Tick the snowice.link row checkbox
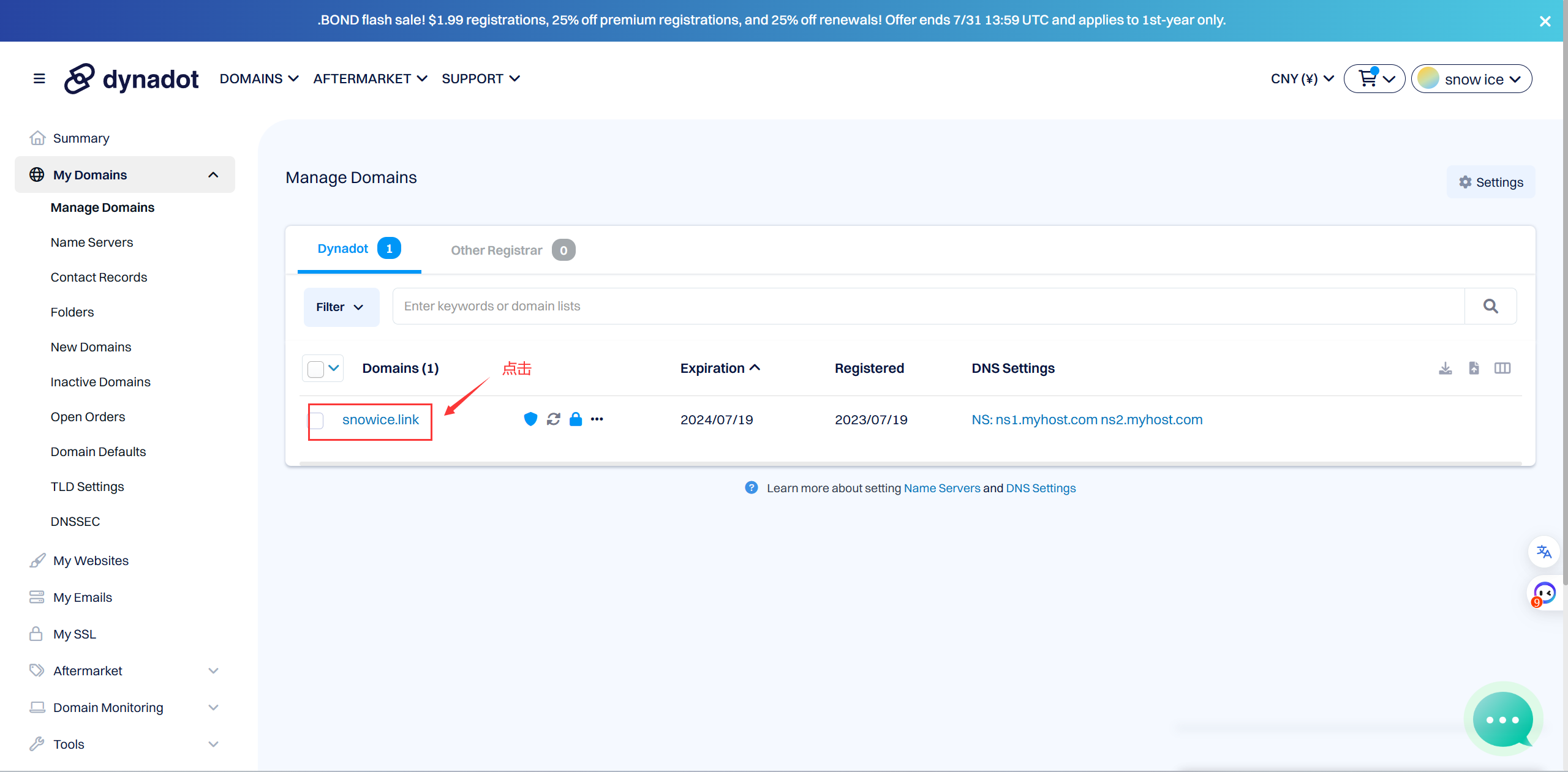 pos(316,421)
